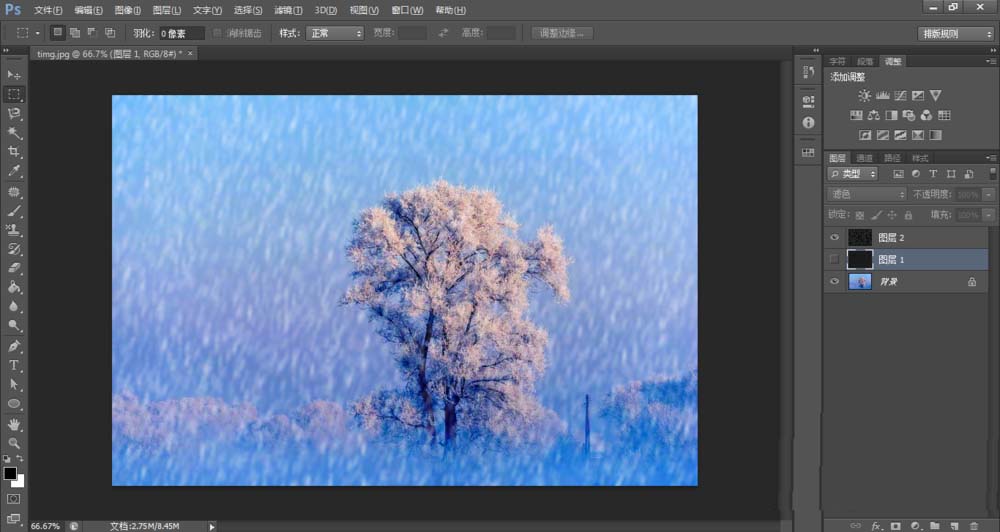This screenshot has height=532, width=1000.
Task: Select the Pen tool
Action: pyautogui.click(x=14, y=346)
